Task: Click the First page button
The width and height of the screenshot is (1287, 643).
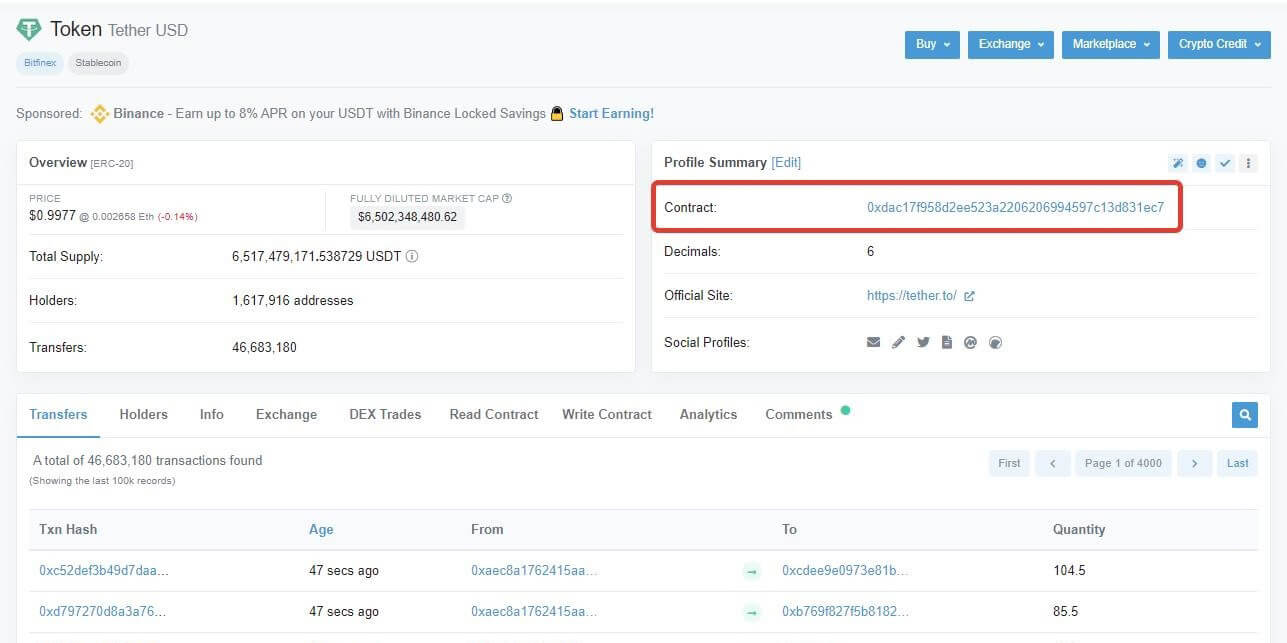Action: click(x=1009, y=463)
